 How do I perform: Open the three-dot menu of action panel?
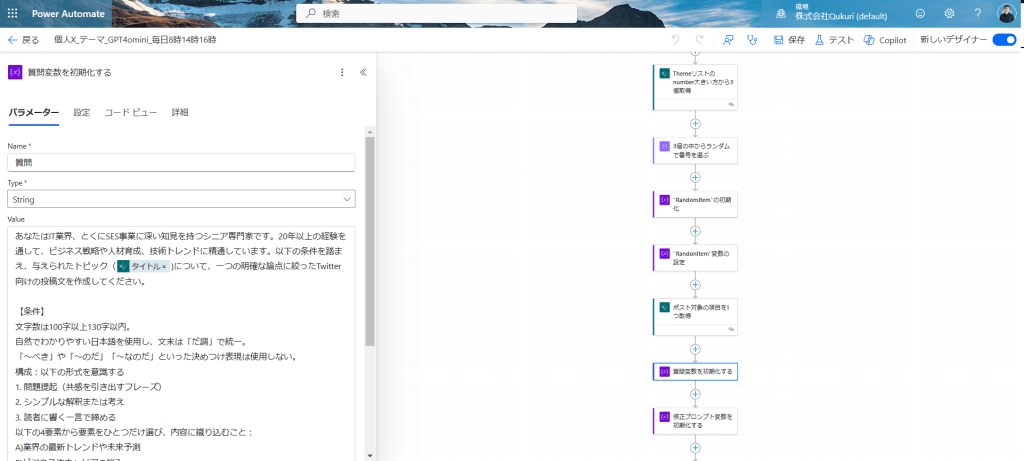(x=342, y=72)
